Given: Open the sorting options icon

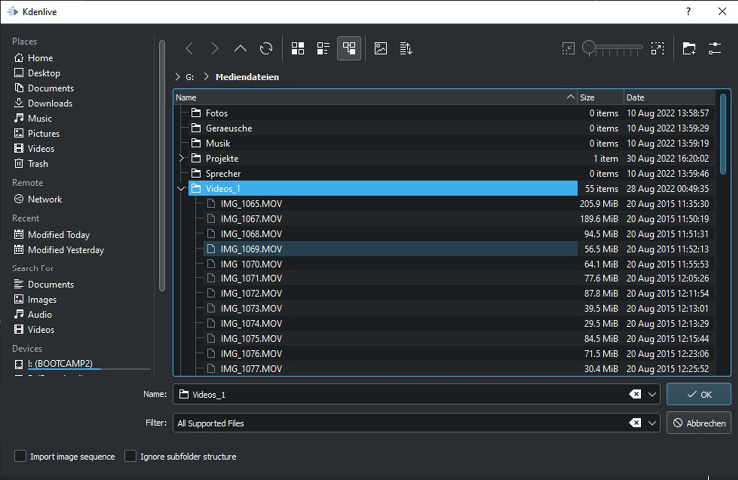Looking at the screenshot, I should coord(406,48).
